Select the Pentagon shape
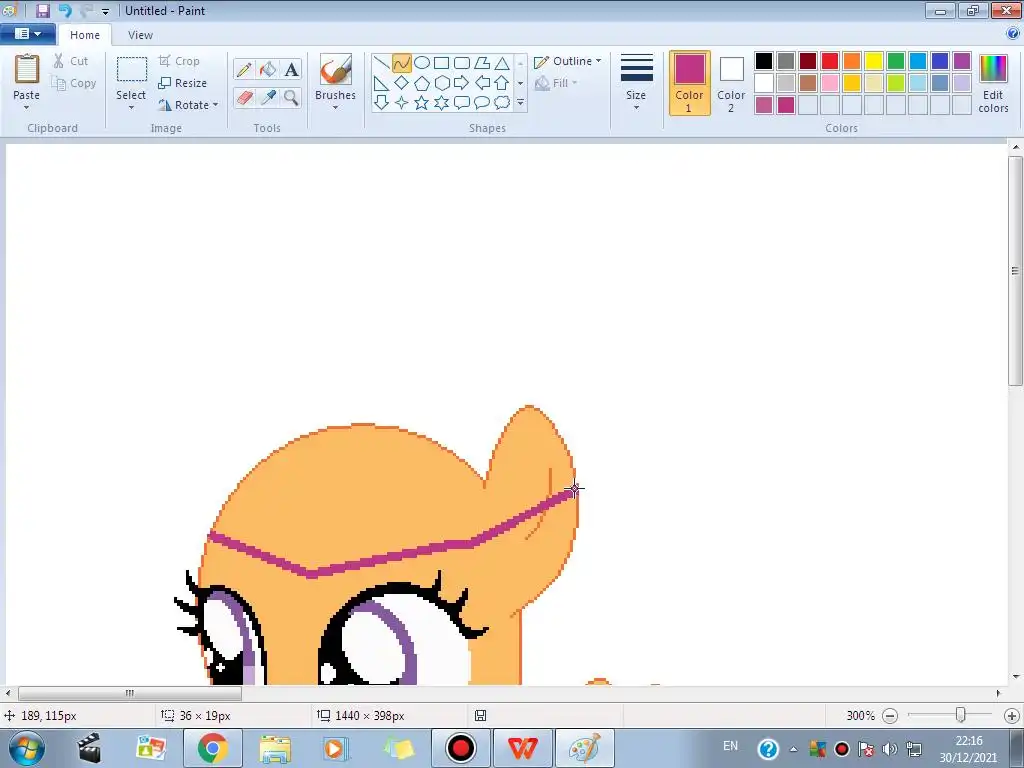The image size is (1024, 768). pyautogui.click(x=422, y=83)
